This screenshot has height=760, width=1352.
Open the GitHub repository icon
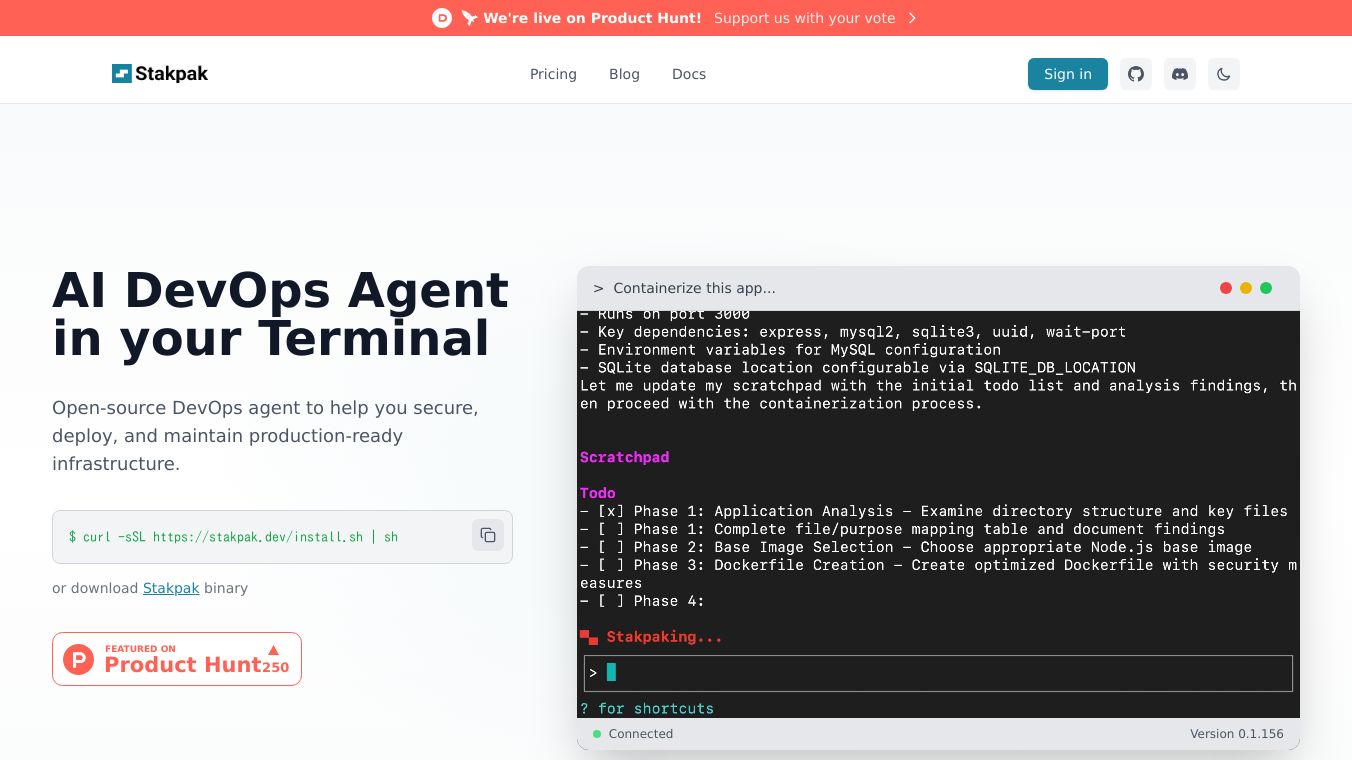[1135, 74]
